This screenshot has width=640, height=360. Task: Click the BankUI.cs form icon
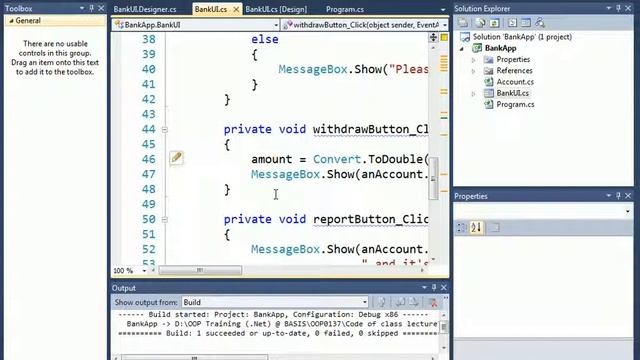click(489, 93)
